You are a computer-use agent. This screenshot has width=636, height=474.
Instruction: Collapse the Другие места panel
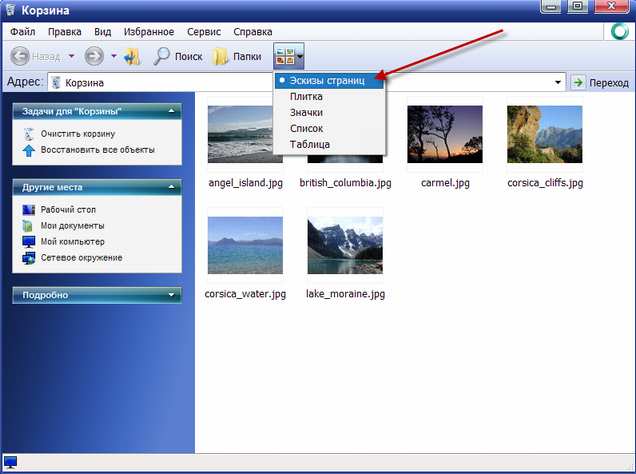(x=172, y=187)
